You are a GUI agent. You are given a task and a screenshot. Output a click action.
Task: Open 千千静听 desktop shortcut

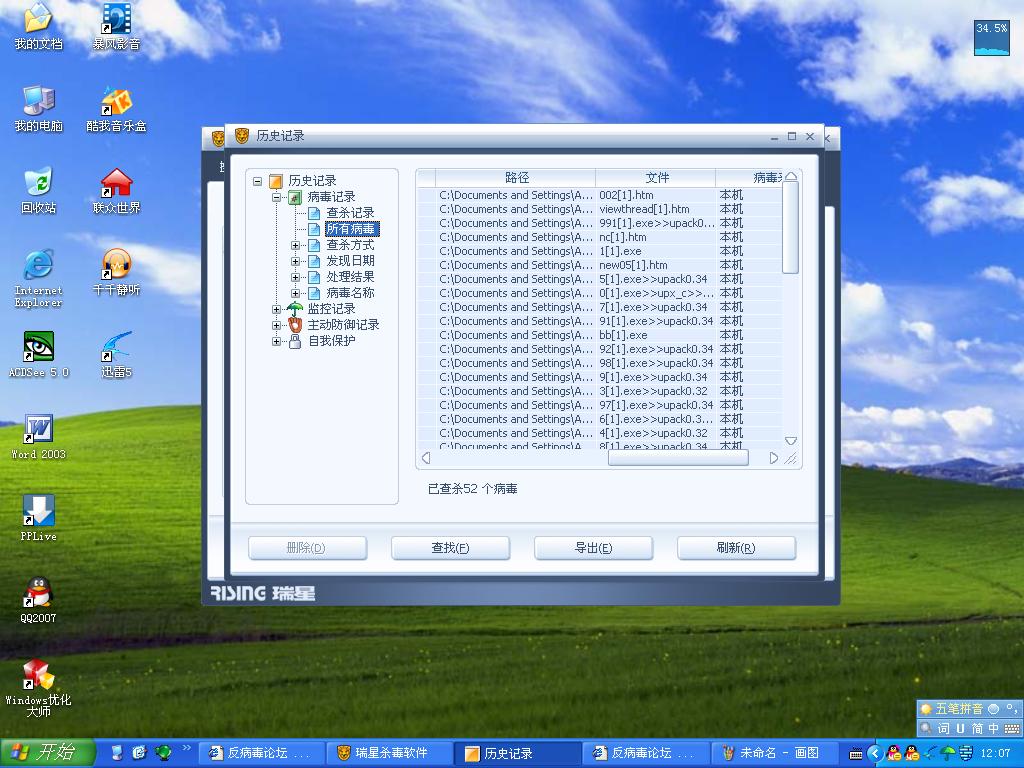[x=116, y=272]
